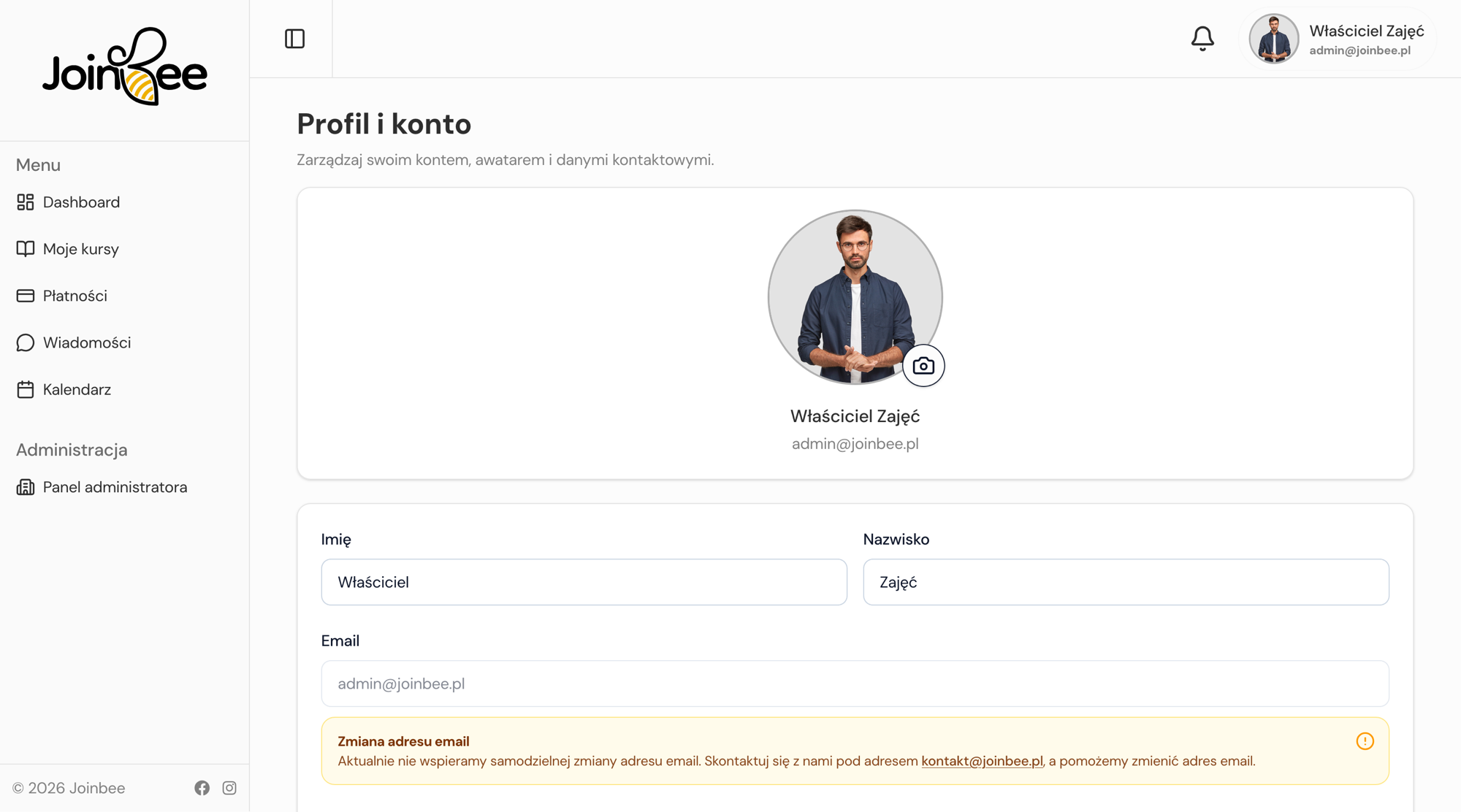This screenshot has height=812, width=1461.
Task: Open notifications bell
Action: (1202, 39)
